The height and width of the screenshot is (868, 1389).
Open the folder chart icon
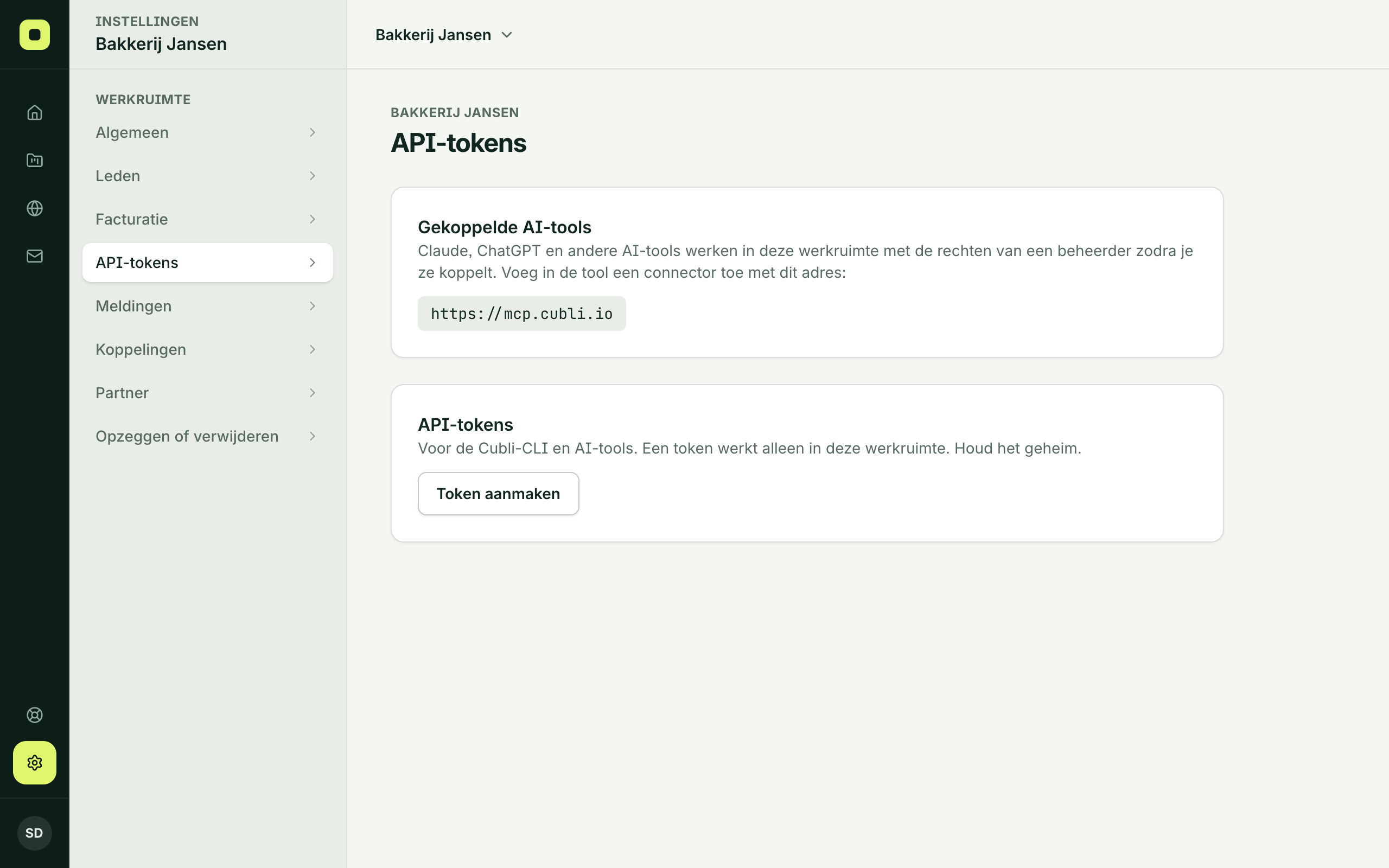34,160
